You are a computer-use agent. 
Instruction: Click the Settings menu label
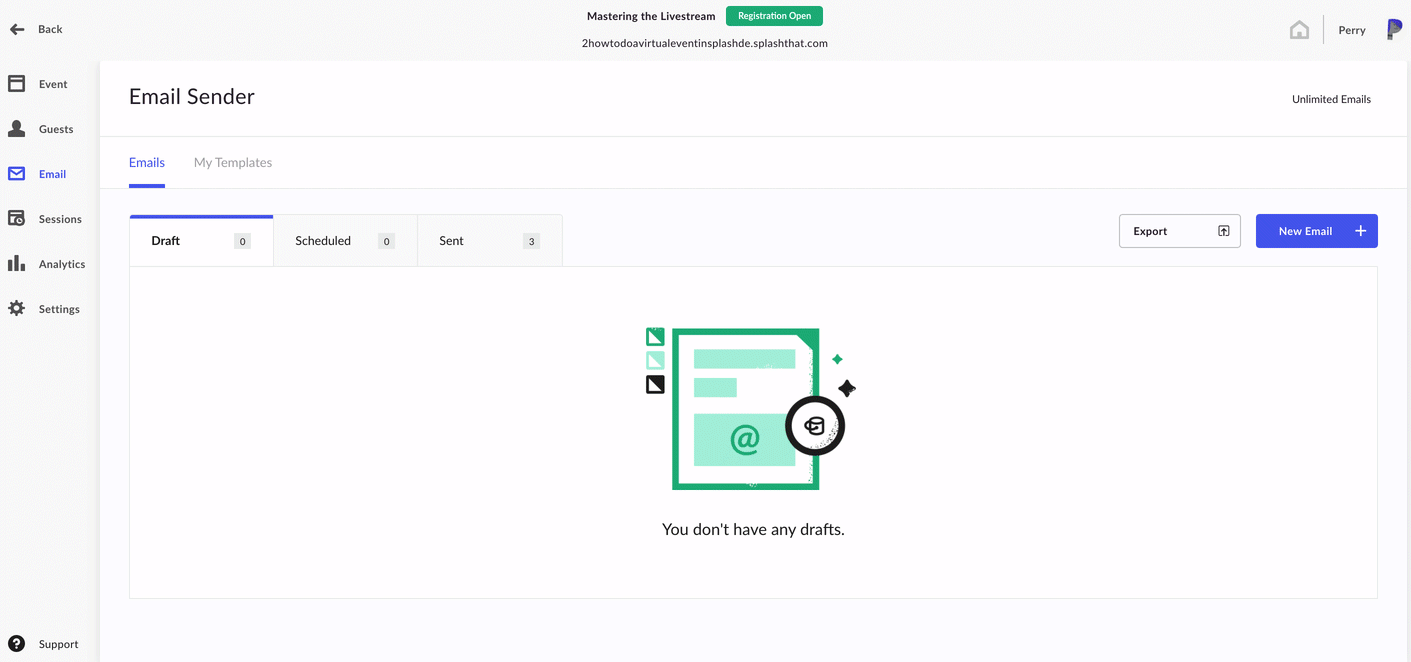pos(59,309)
